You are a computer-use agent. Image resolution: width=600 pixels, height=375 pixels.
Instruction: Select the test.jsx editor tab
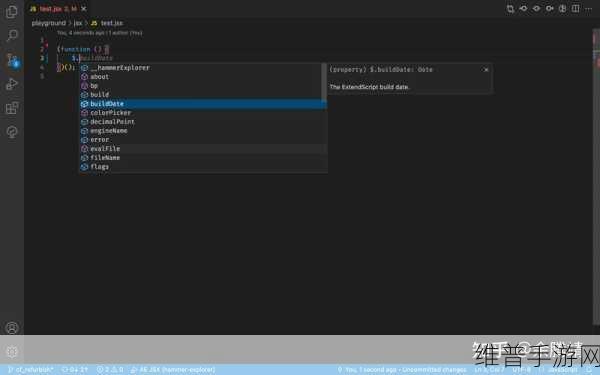pos(58,8)
